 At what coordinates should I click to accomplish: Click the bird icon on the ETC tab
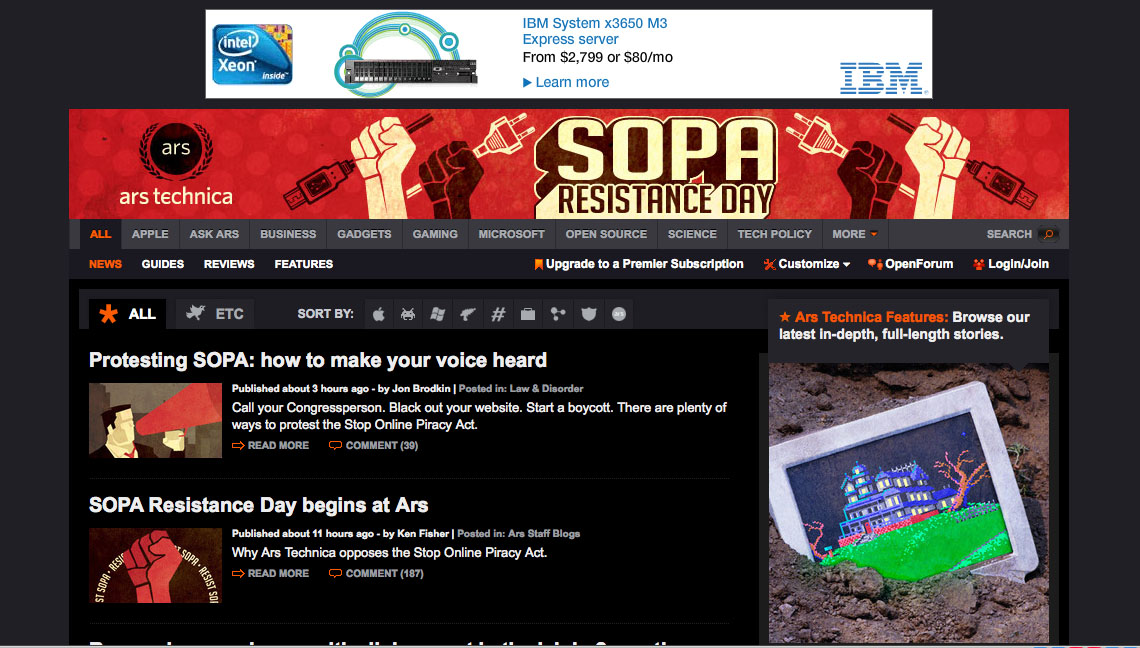196,313
